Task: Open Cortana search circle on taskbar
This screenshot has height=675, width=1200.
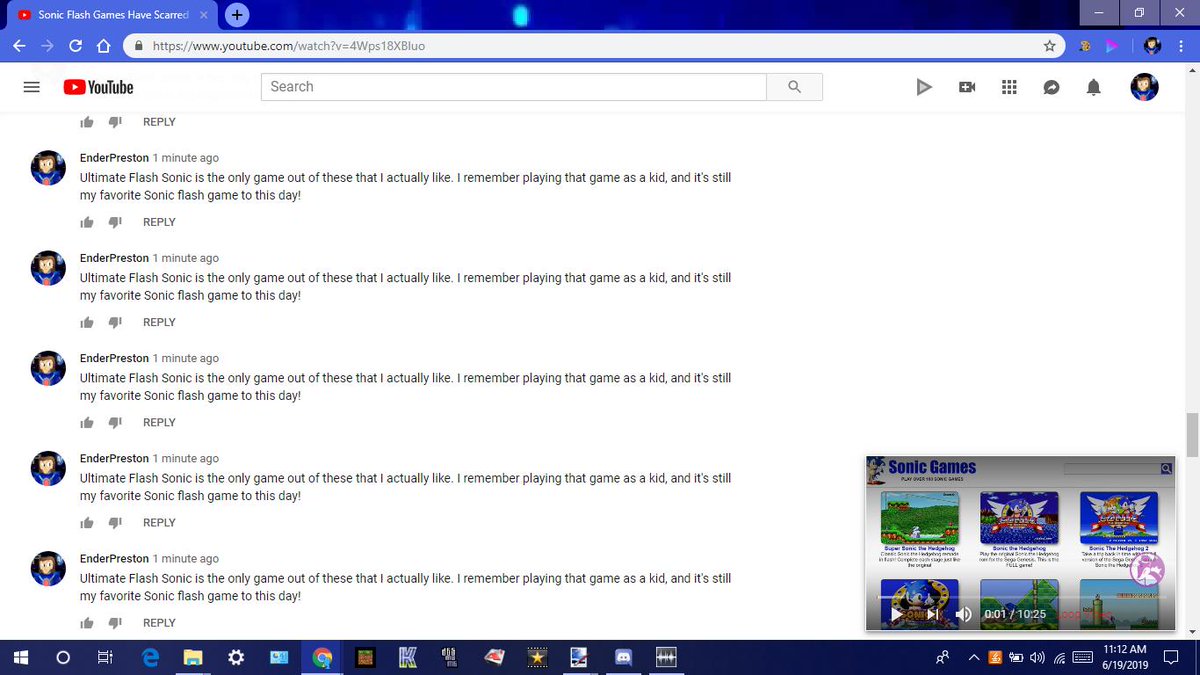Action: point(63,657)
